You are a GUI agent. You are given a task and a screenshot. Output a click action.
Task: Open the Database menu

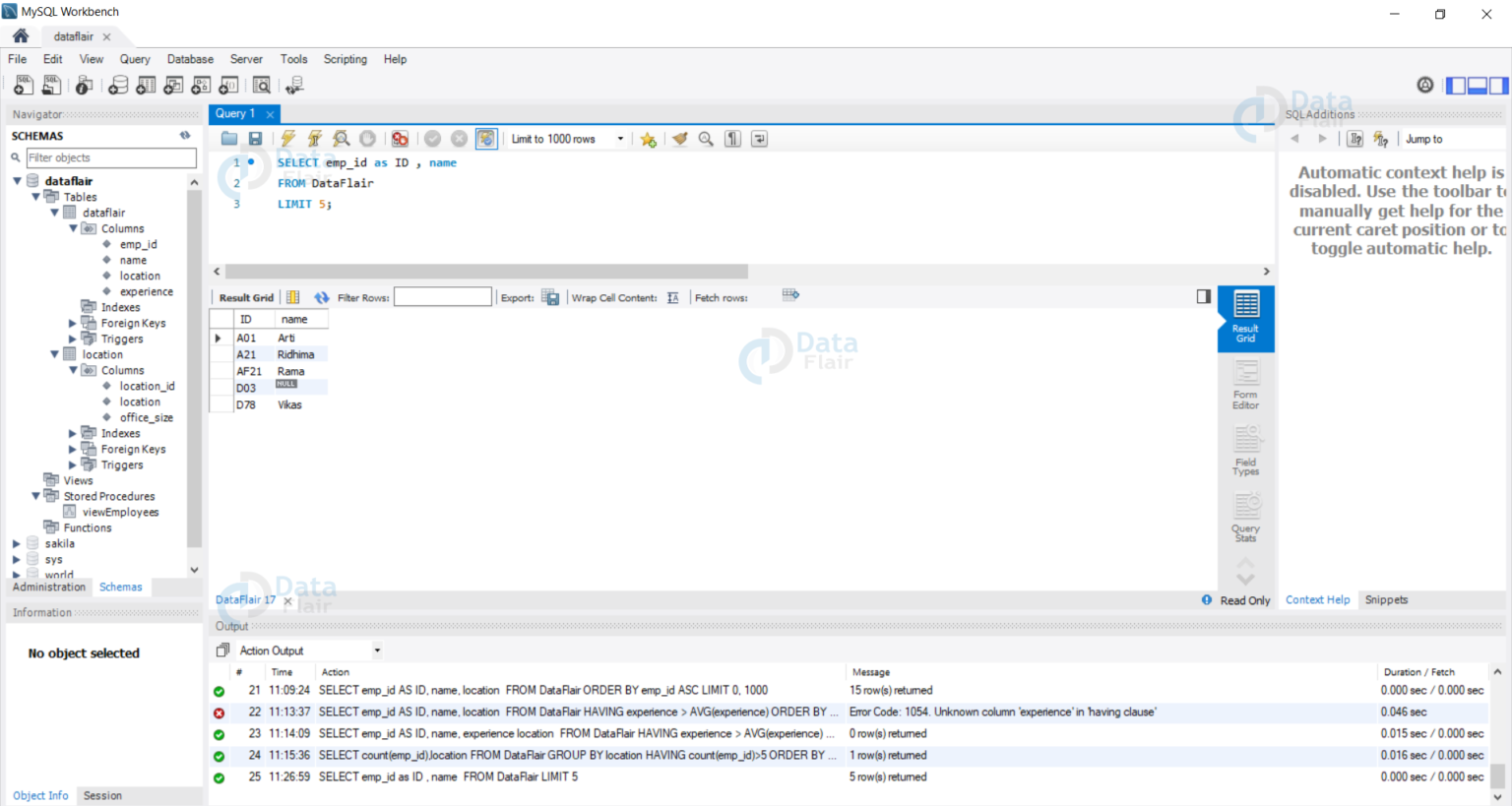click(190, 59)
